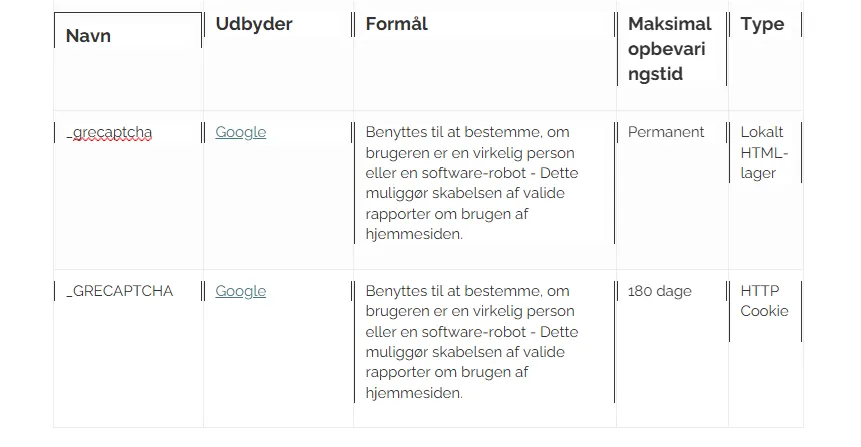Click the Lokalt HTML-lager type cell
This screenshot has height=447, width=861.
coord(764,152)
